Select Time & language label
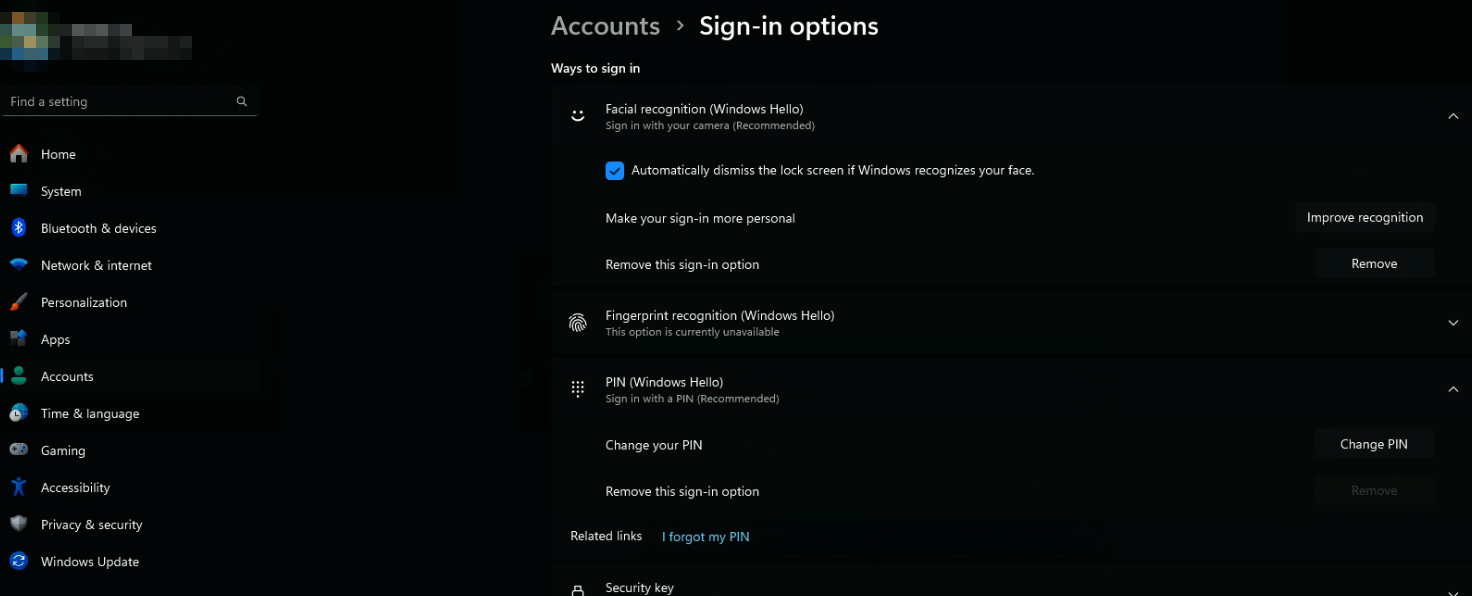 pos(90,413)
